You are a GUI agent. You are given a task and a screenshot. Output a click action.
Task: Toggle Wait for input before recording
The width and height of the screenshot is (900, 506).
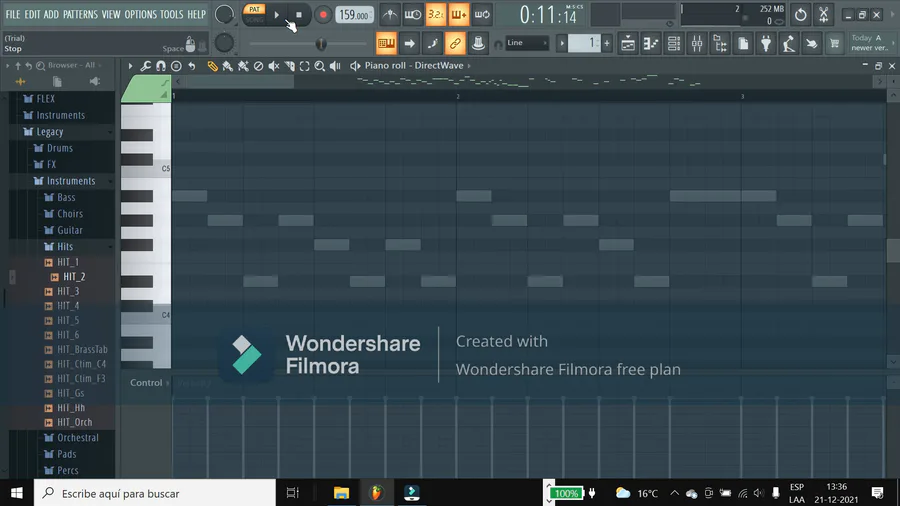tap(413, 15)
